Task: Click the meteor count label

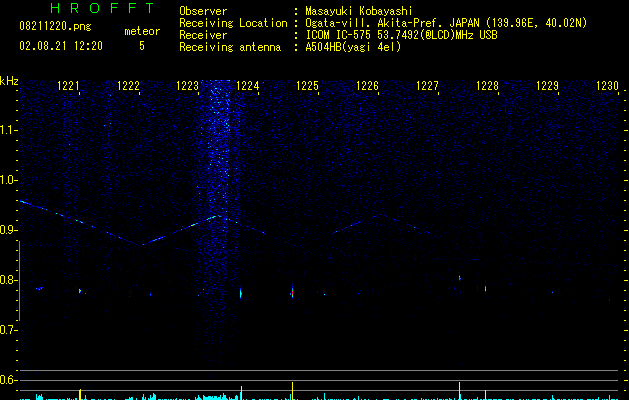Action: [x=142, y=31]
